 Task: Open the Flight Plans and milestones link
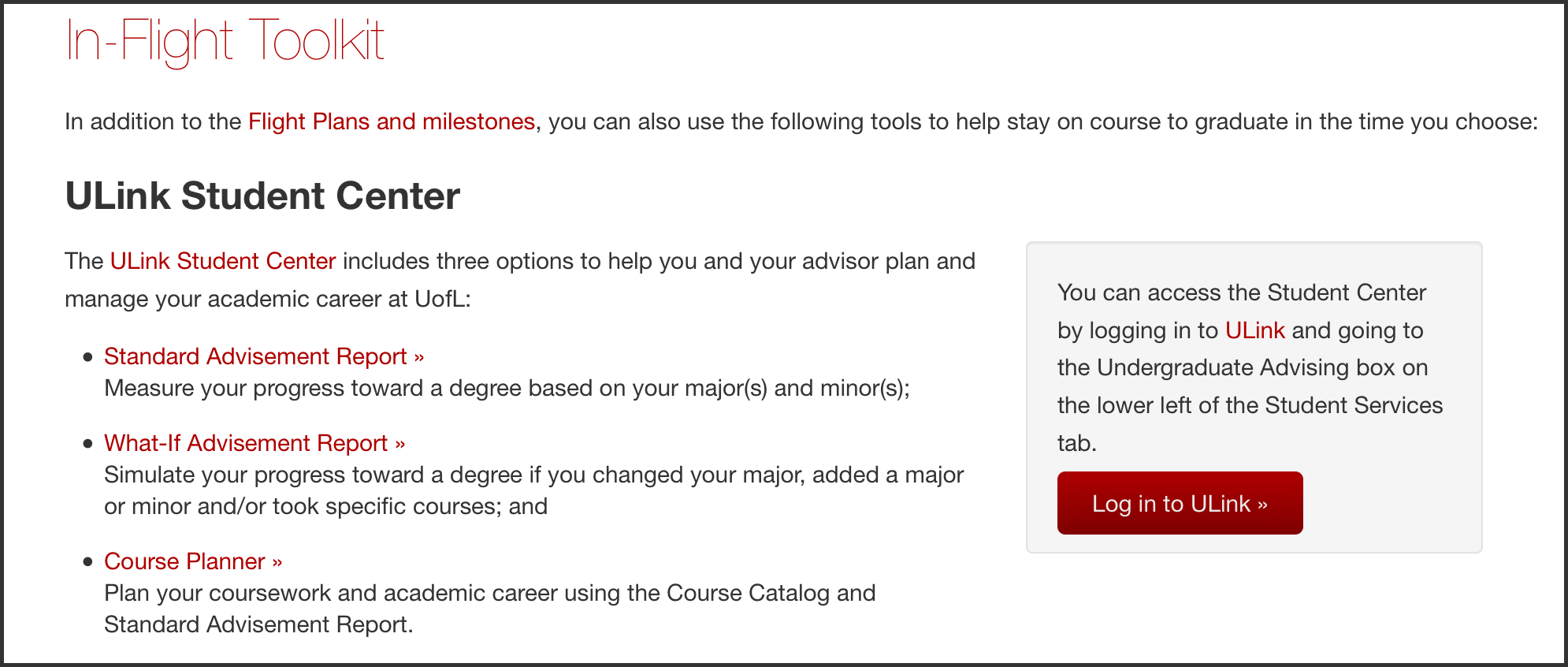coord(391,121)
